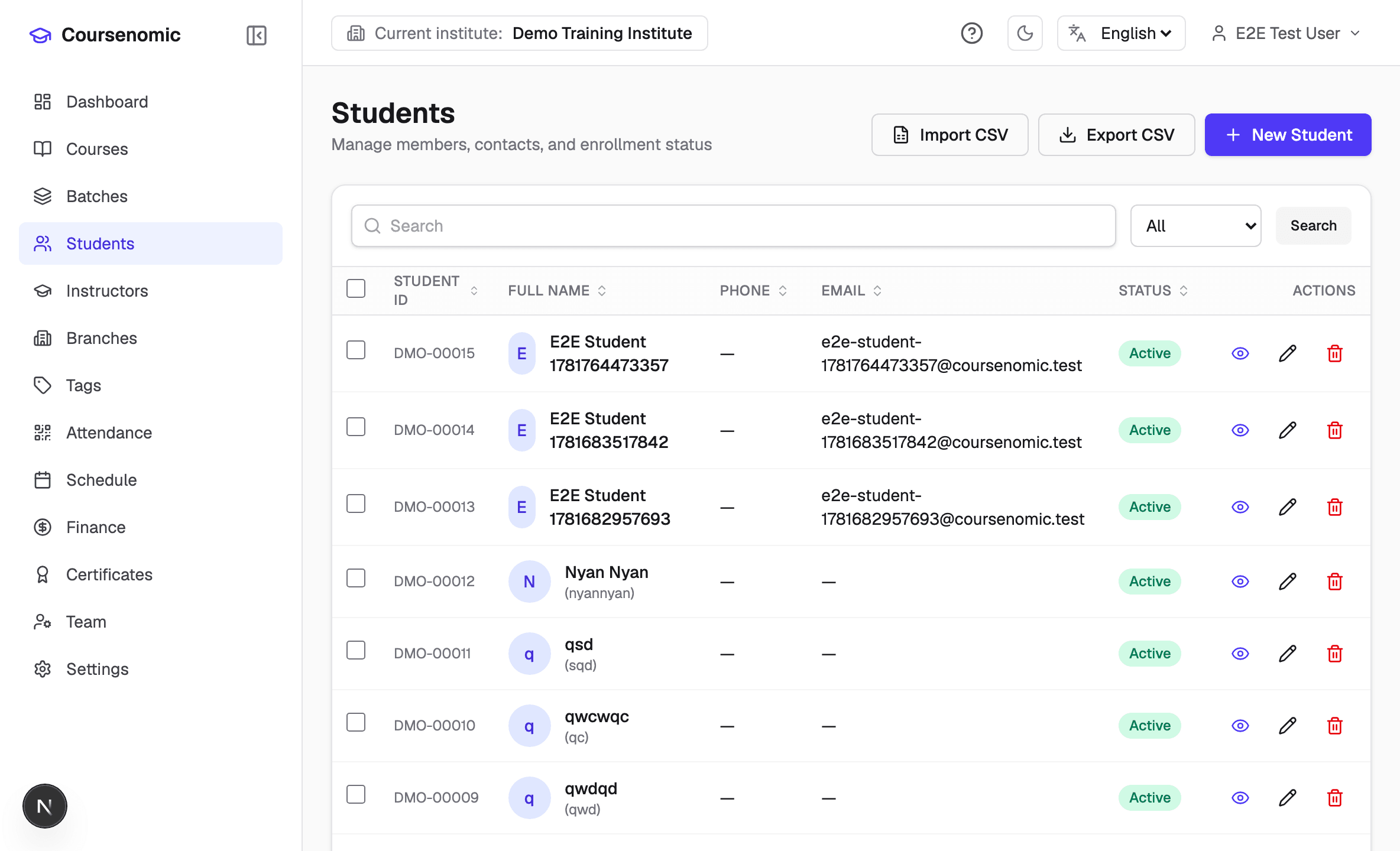This screenshot has height=851, width=1400.
Task: Sort by Email column
Action: pos(851,290)
